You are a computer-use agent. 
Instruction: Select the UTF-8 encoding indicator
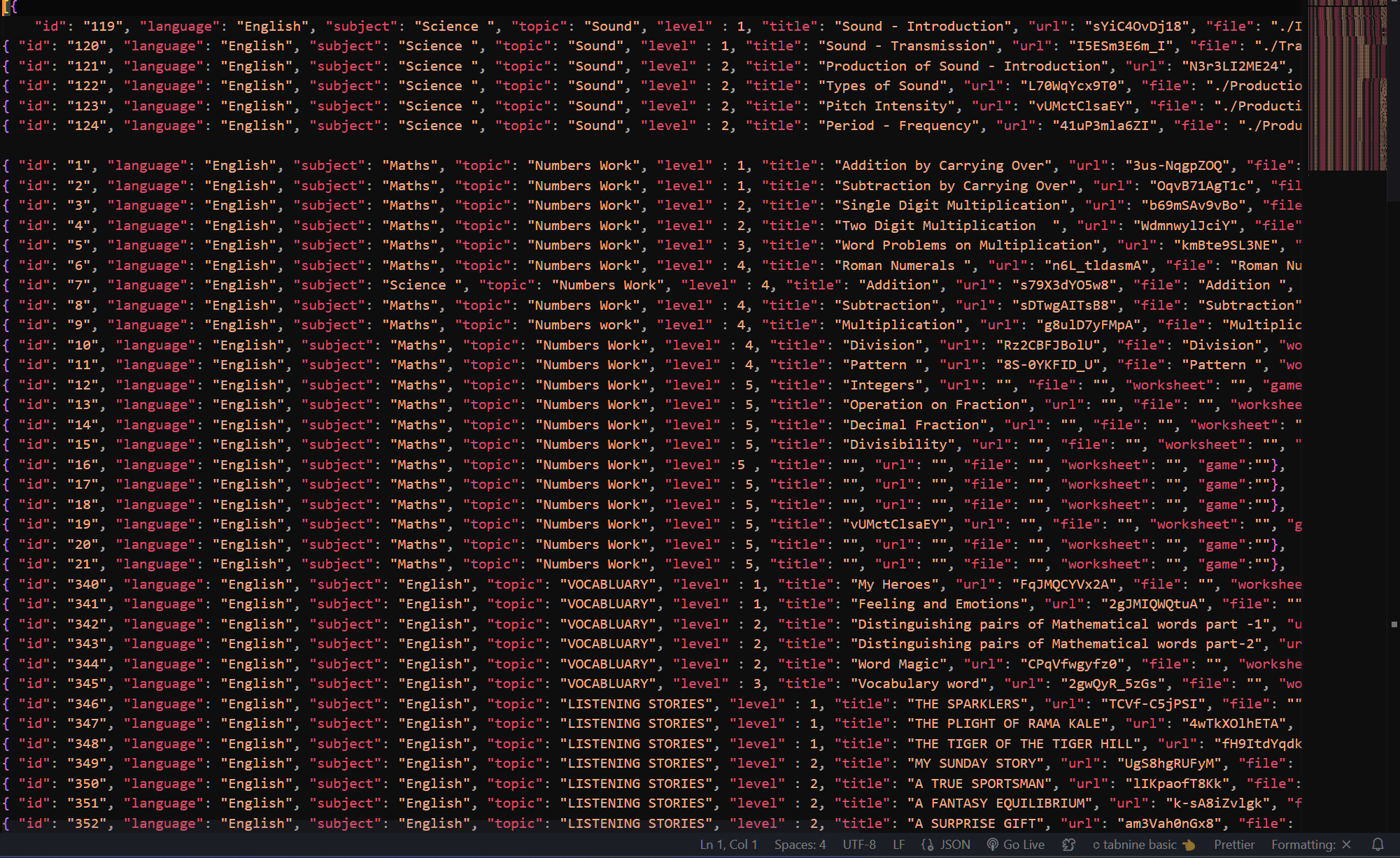(x=859, y=845)
